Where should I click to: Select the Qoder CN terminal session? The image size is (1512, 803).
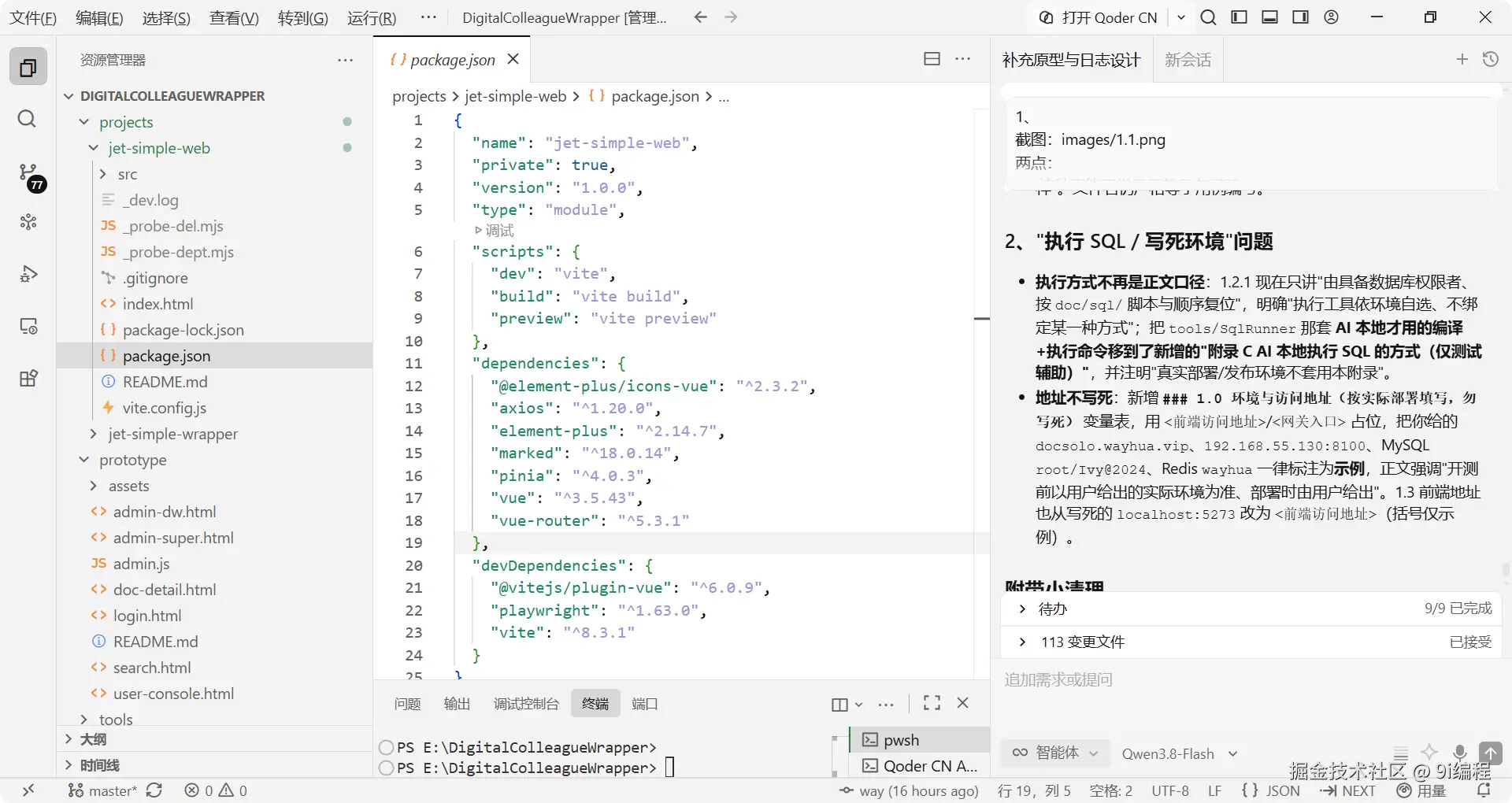920,766
